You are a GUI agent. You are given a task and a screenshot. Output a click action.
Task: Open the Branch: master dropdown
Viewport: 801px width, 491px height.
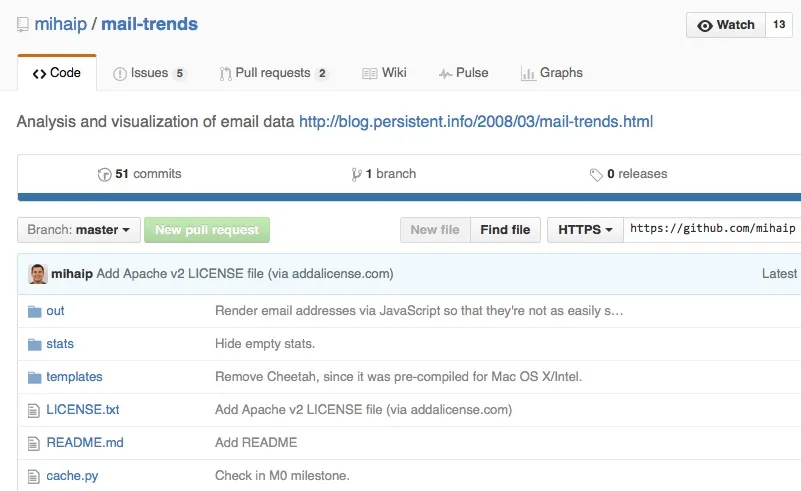point(78,230)
